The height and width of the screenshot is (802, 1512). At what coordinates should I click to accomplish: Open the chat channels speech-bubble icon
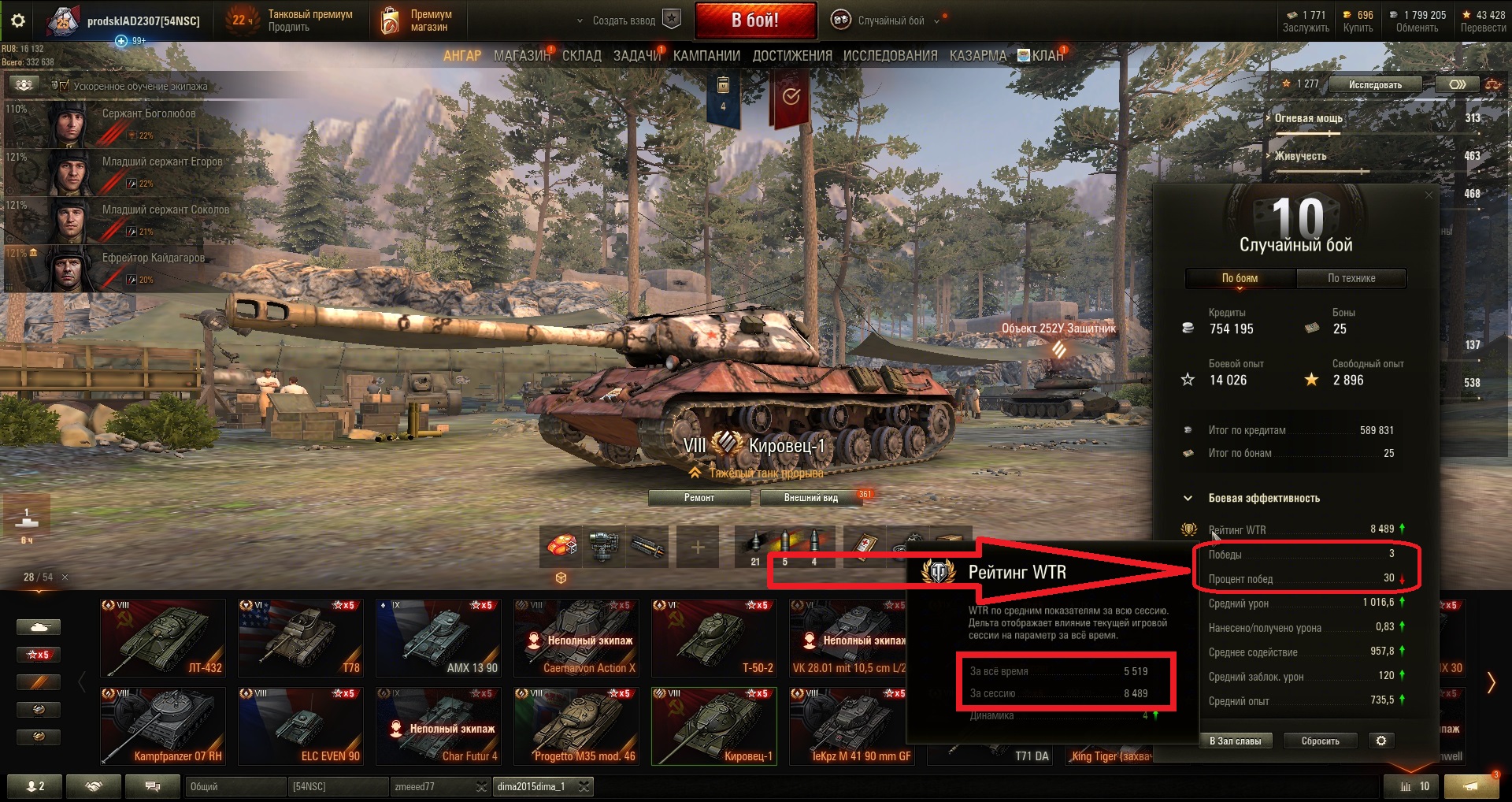tap(153, 786)
